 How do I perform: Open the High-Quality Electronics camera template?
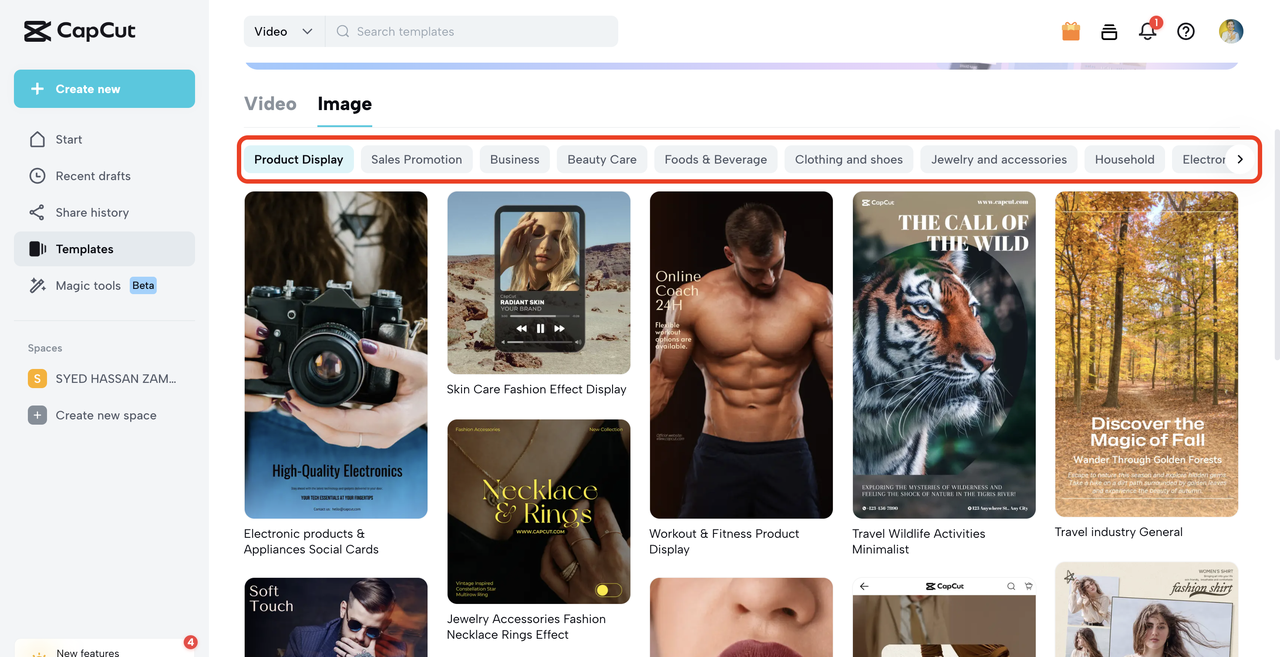click(x=336, y=355)
